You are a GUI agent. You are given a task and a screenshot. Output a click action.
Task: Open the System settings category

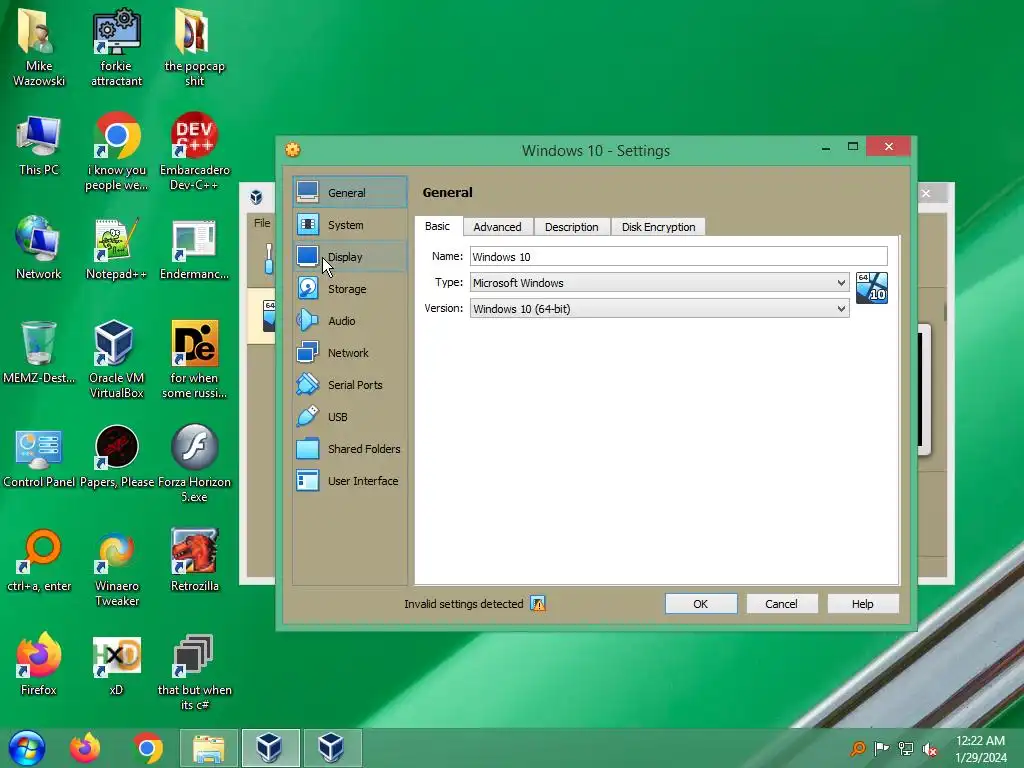(x=350, y=225)
